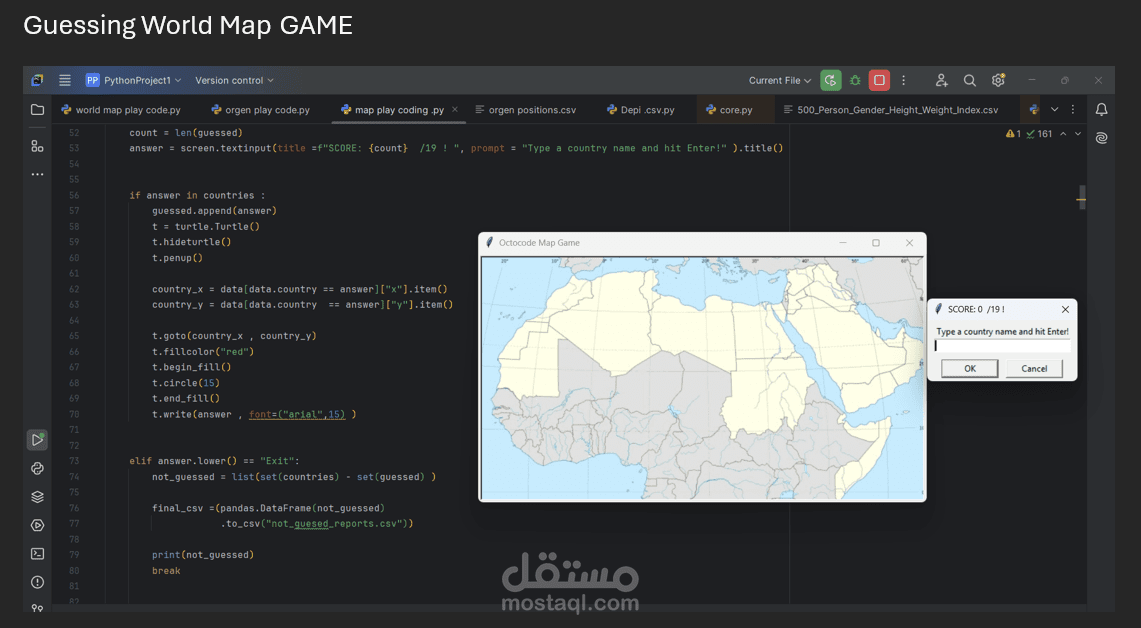The height and width of the screenshot is (628, 1141).
Task: Run the current file using the green Run icon
Action: point(831,80)
